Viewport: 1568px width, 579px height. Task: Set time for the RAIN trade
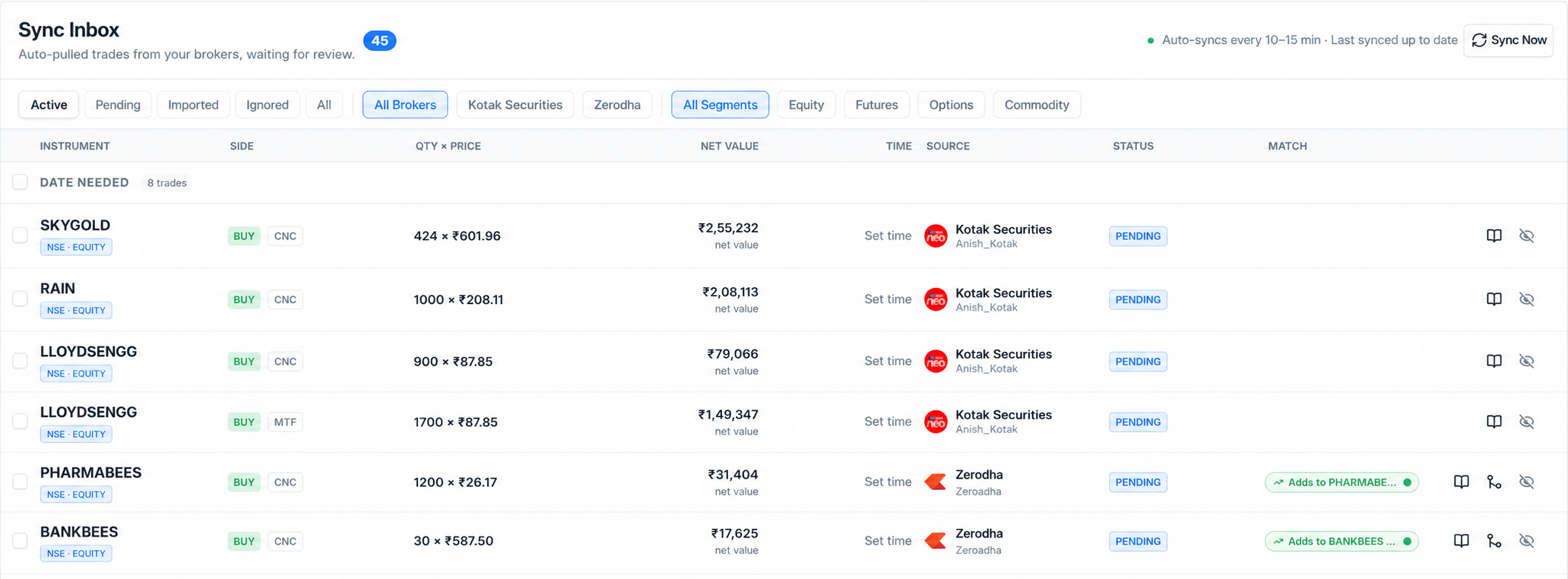888,299
